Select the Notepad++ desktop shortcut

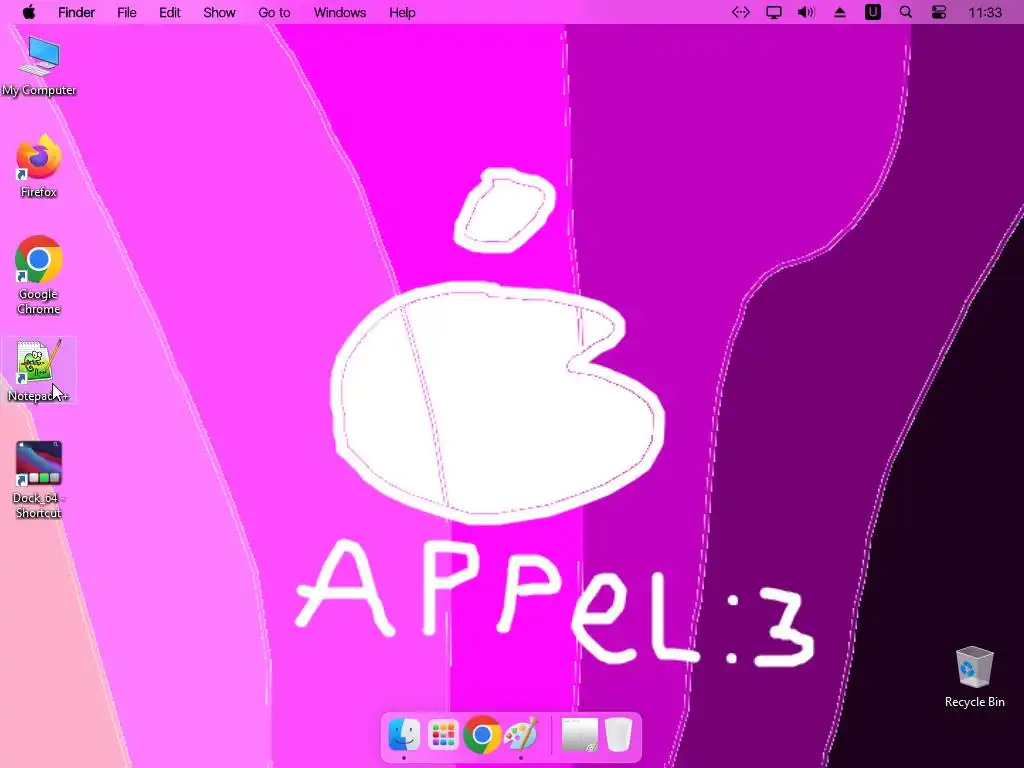click(39, 370)
